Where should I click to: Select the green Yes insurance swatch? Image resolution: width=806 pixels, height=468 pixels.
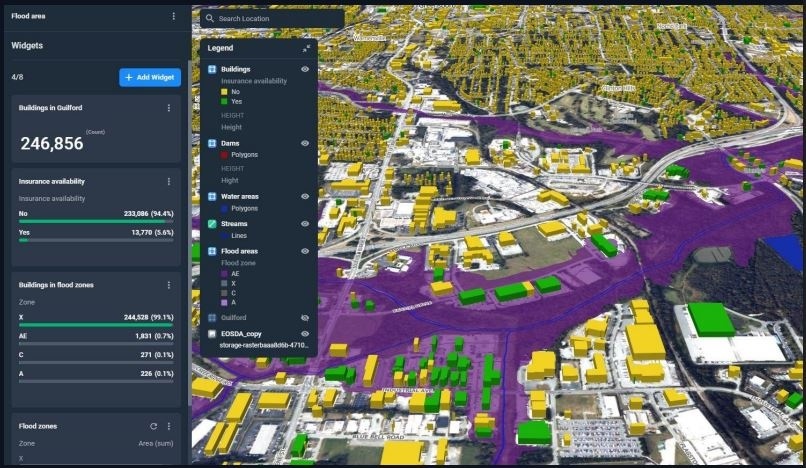tap(224, 101)
